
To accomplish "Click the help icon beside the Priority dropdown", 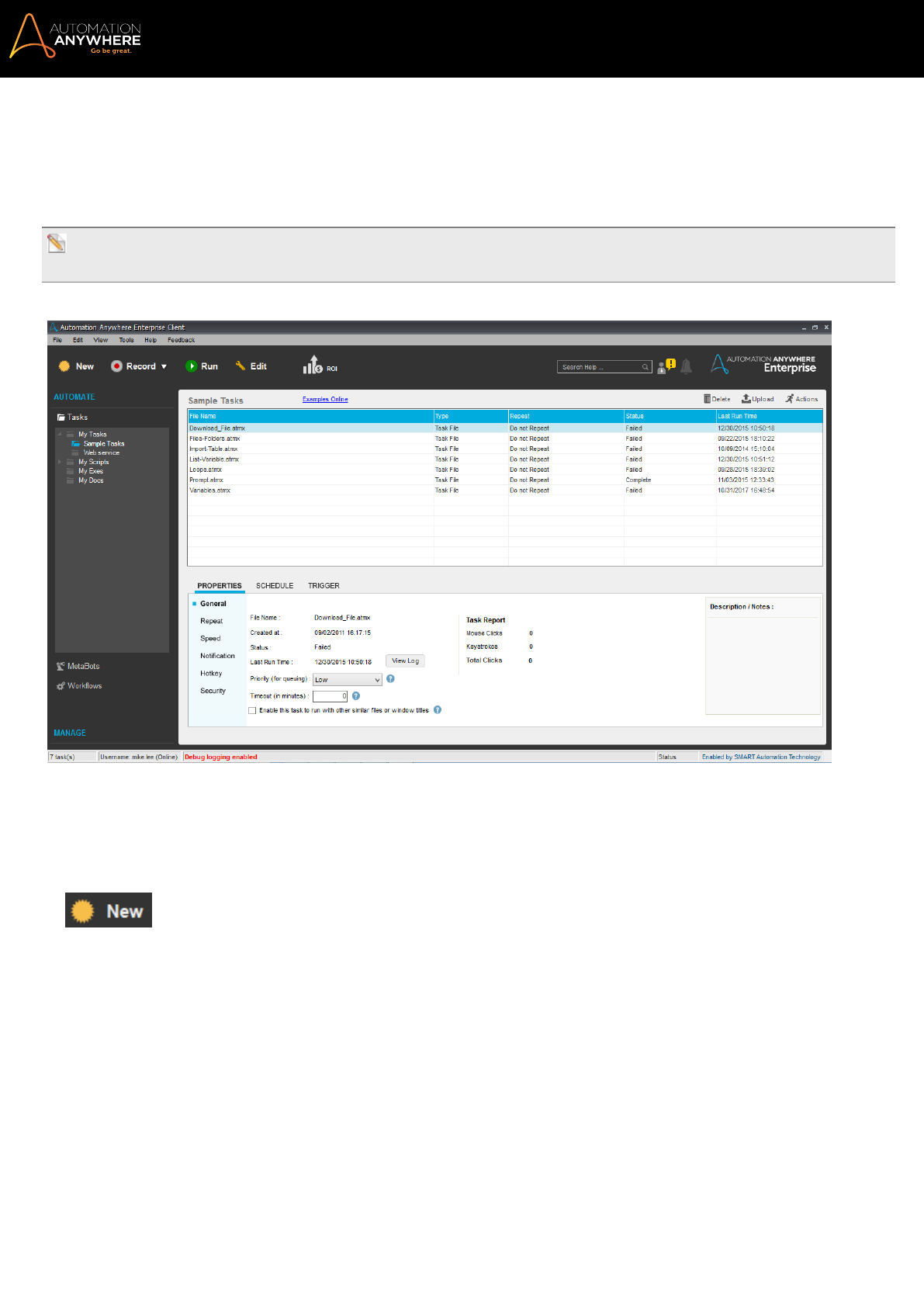I will point(390,679).
